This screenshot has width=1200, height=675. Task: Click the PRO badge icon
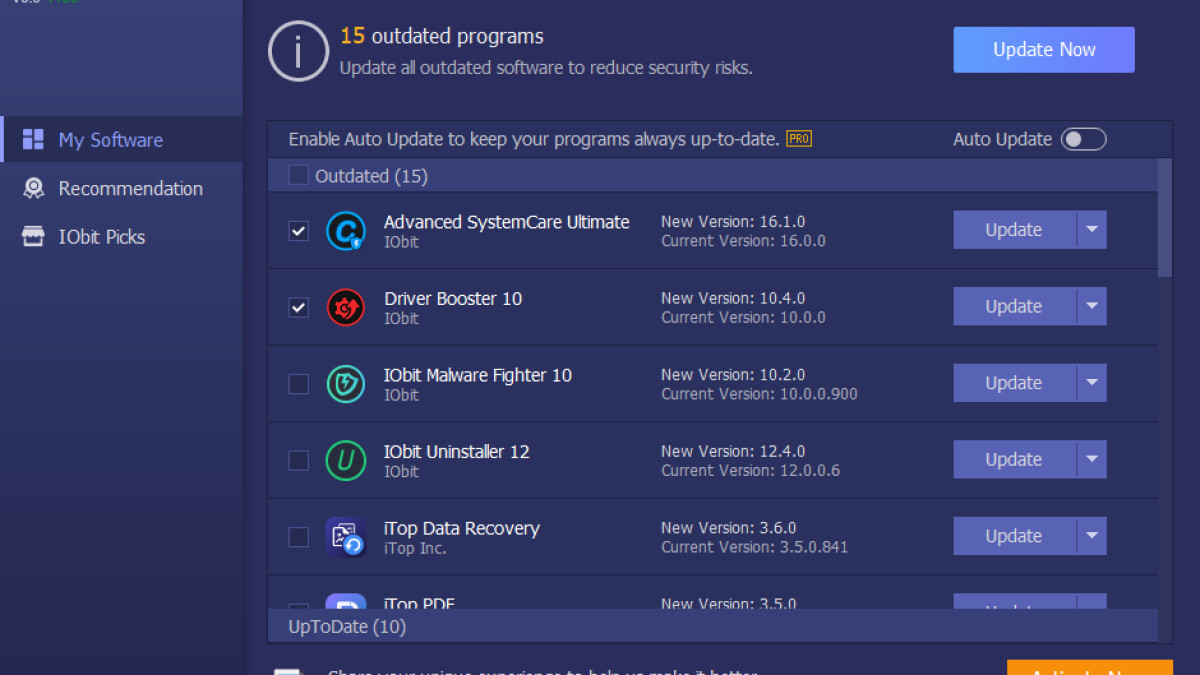tap(799, 139)
